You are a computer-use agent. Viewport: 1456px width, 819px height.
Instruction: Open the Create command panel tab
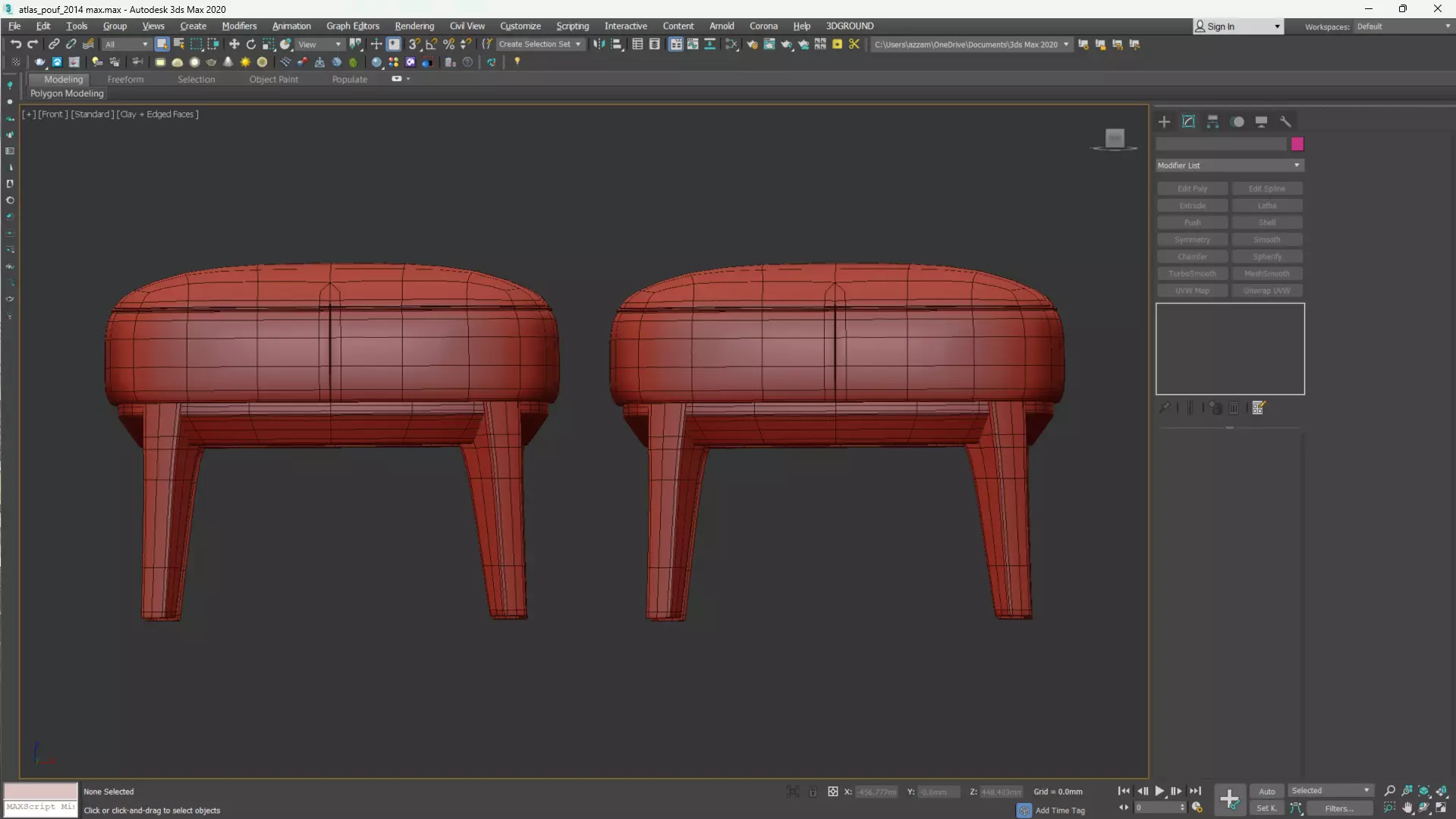pyautogui.click(x=1164, y=121)
